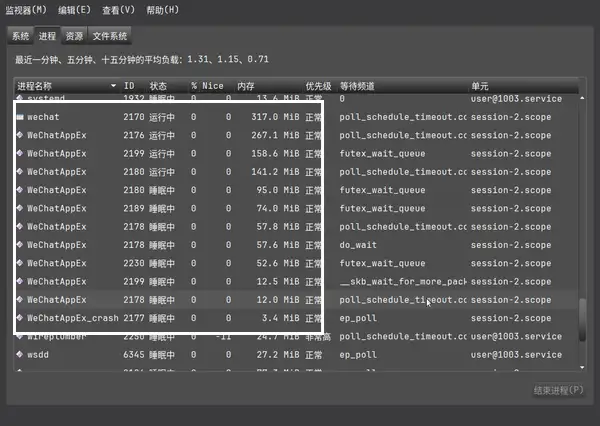The width and height of the screenshot is (600, 426).
Task: Click the icon of the 57.8 MiB WeChatAppEx row
Action: [20, 227]
